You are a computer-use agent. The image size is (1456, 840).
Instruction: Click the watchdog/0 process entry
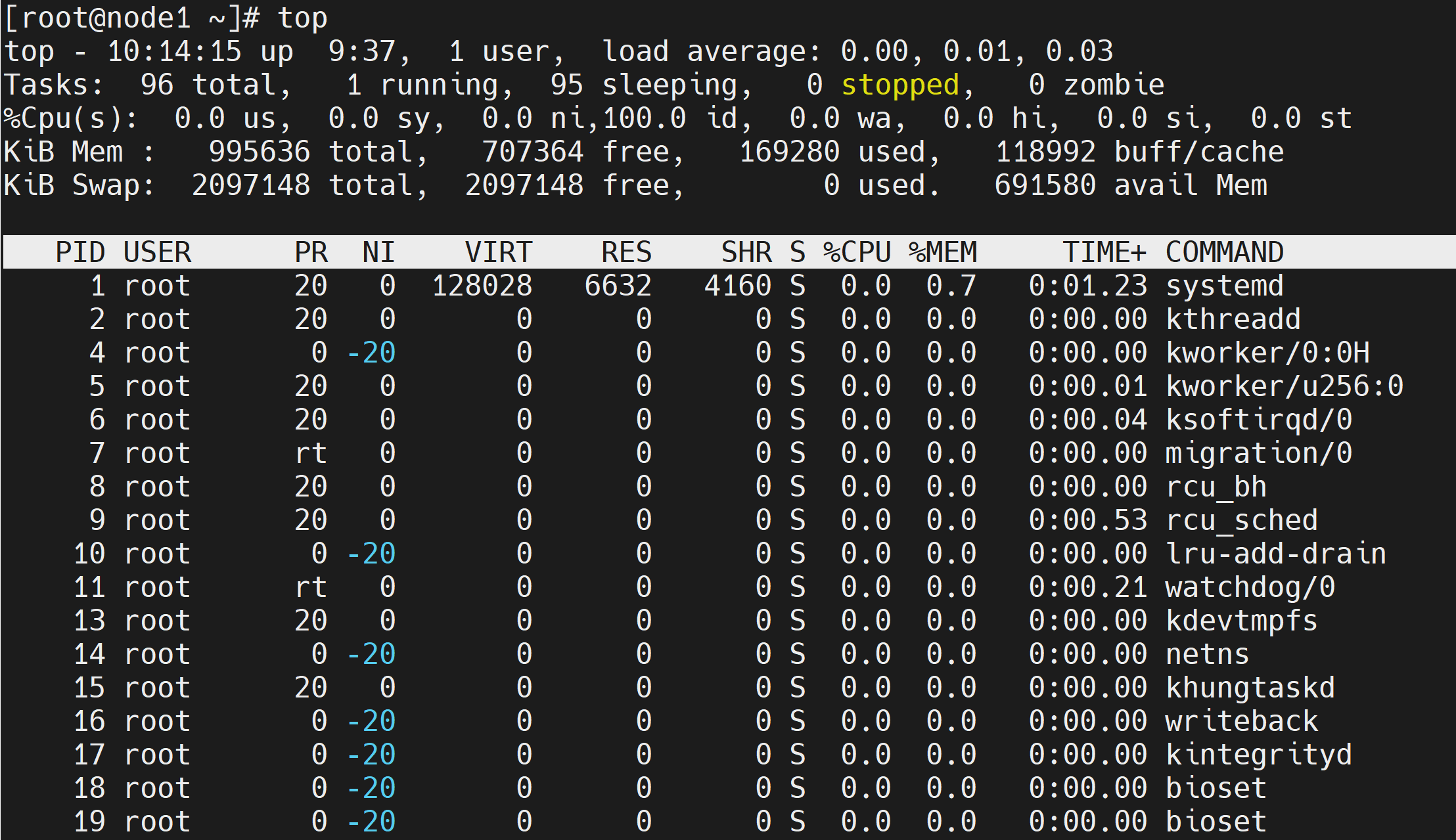(x=1250, y=587)
